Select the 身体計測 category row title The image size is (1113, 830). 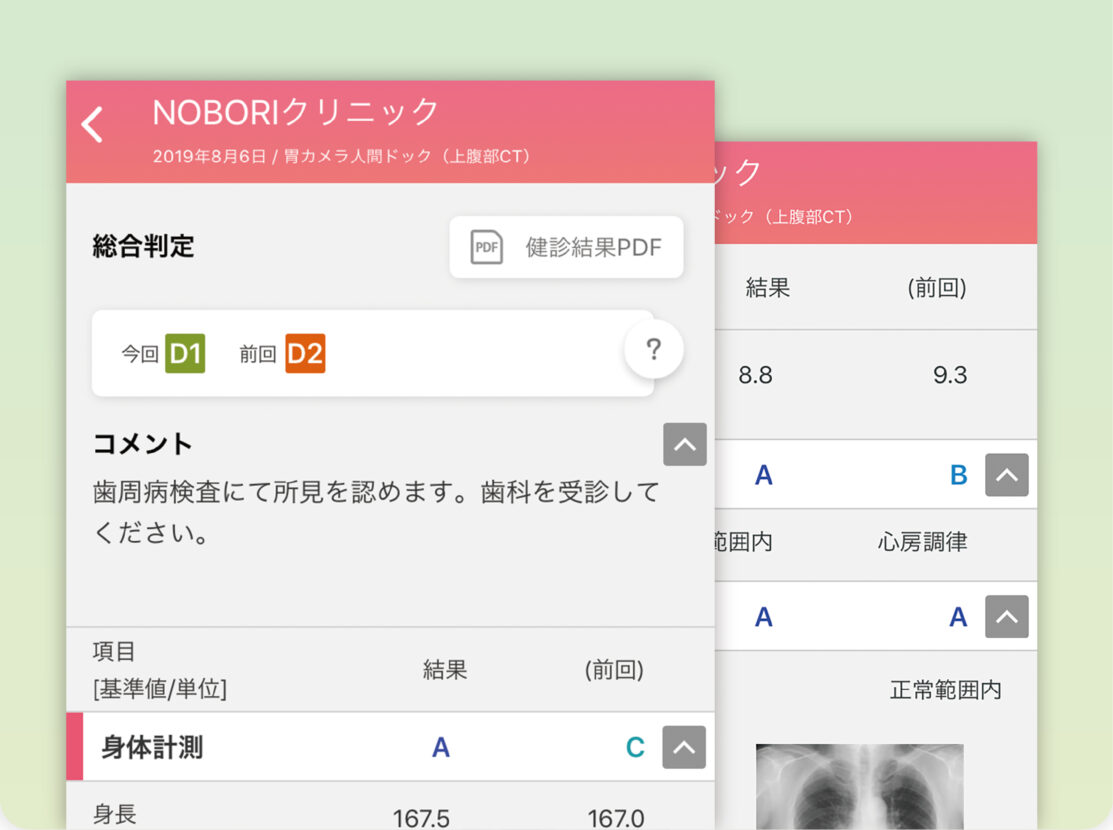pos(152,748)
